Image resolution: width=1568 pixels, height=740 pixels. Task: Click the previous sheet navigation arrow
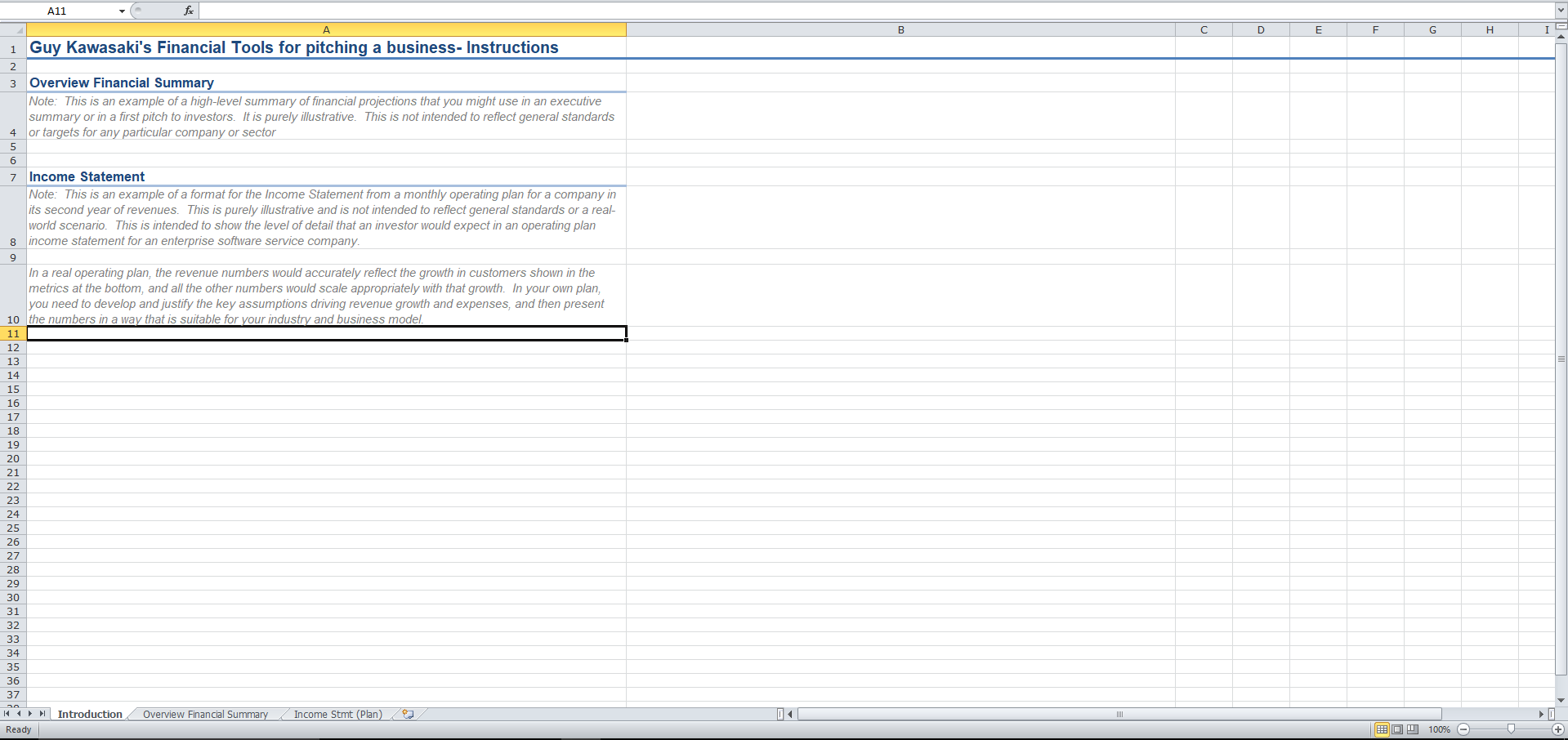pos(19,714)
